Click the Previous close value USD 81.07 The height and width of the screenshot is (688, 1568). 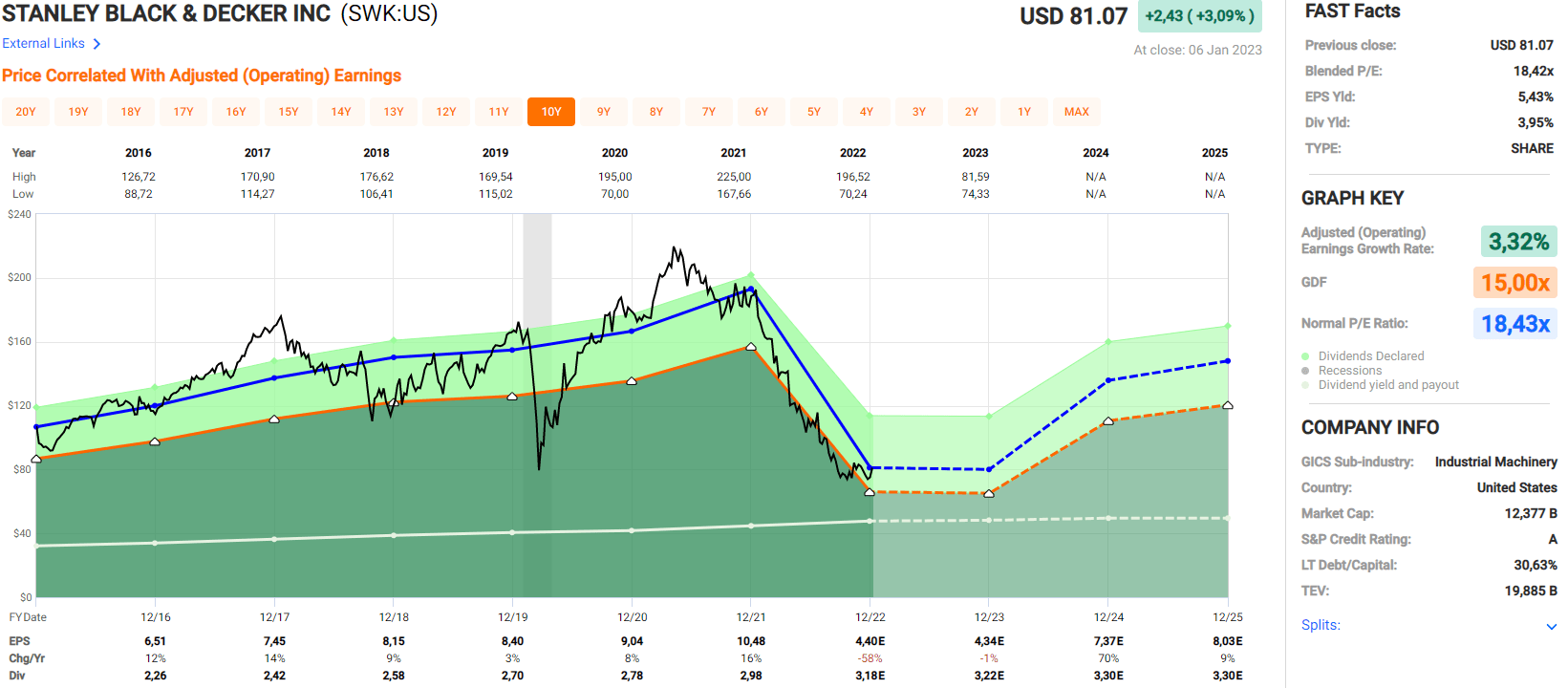tap(1522, 45)
